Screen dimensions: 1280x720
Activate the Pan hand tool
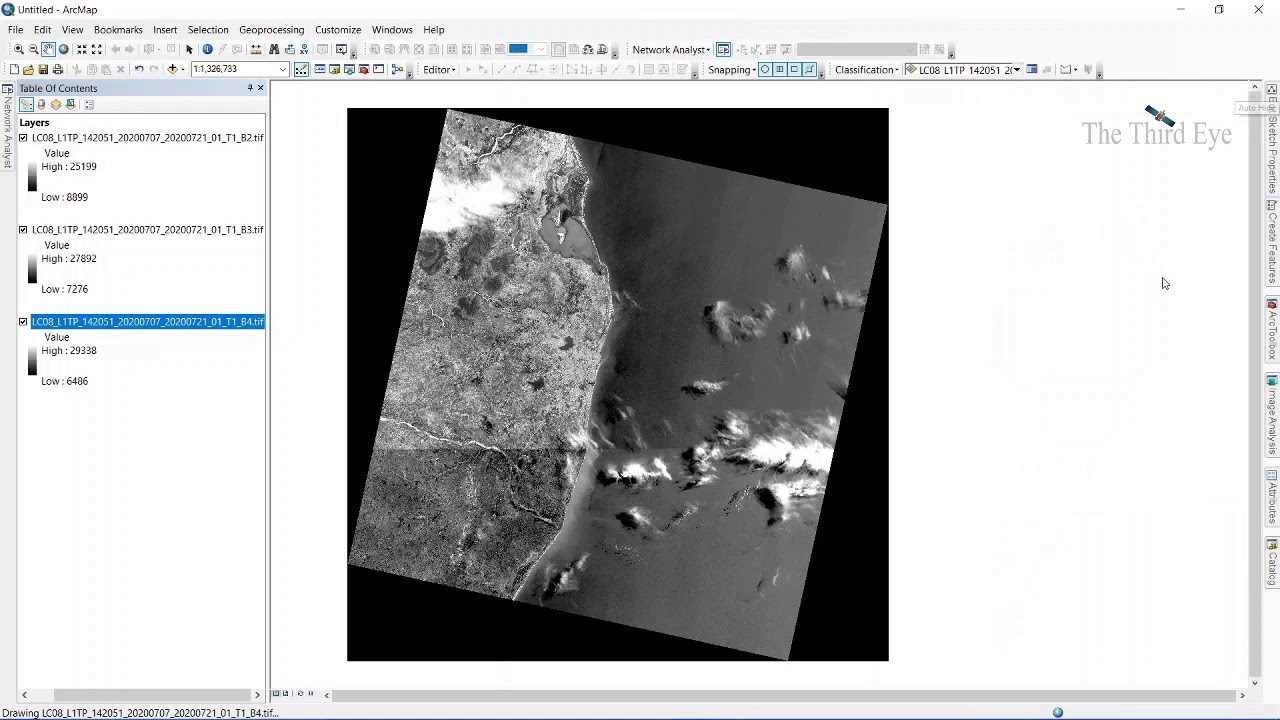pos(48,49)
